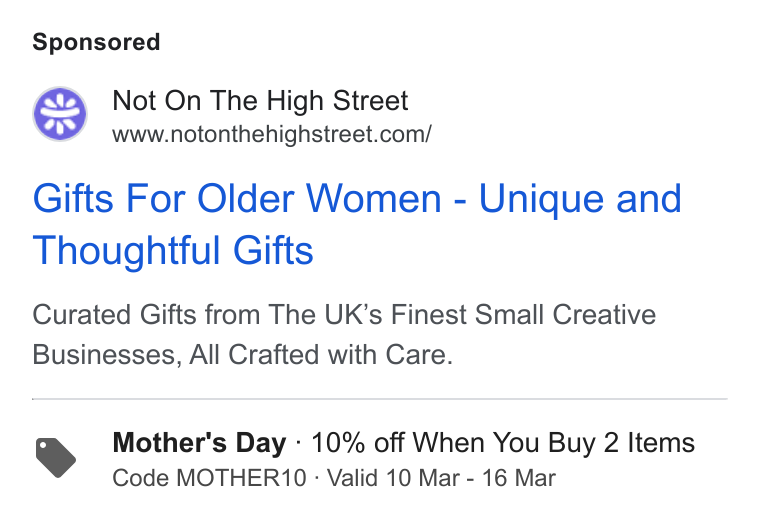Click the www.notonthehighstreet.com URL
Image resolution: width=760 pixels, height=516 pixels.
272,134
